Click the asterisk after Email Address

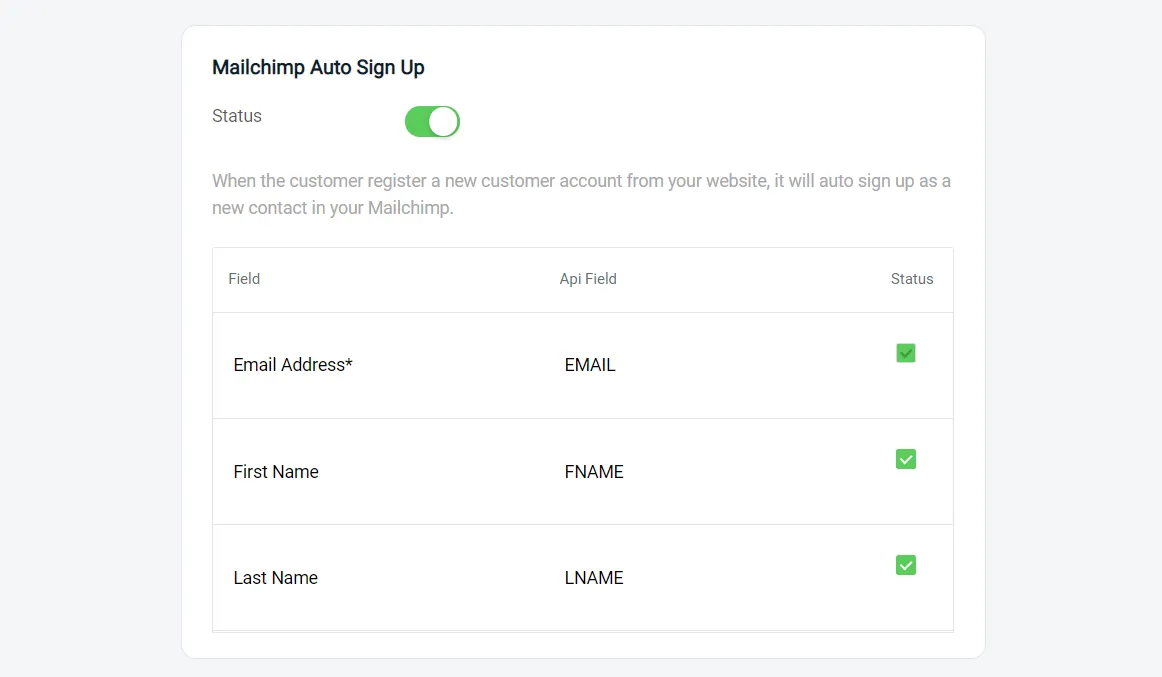point(349,364)
